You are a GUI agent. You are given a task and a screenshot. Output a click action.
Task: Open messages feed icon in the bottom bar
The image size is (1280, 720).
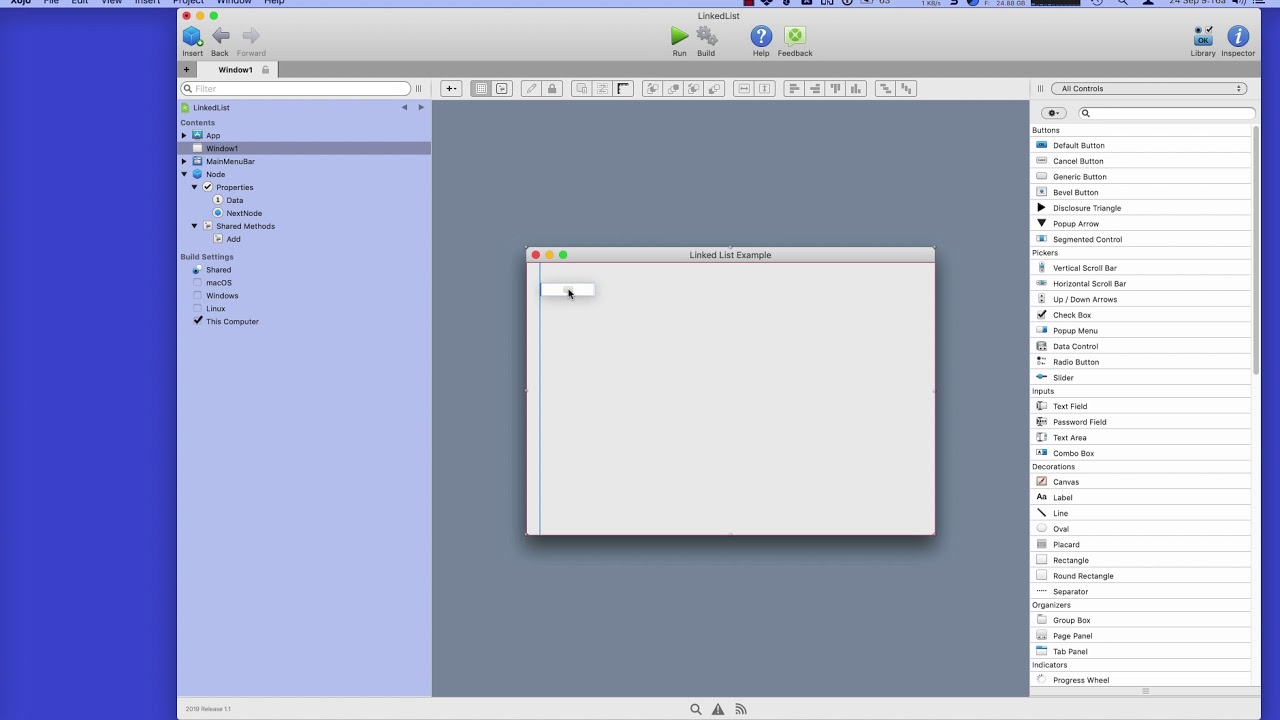741,709
